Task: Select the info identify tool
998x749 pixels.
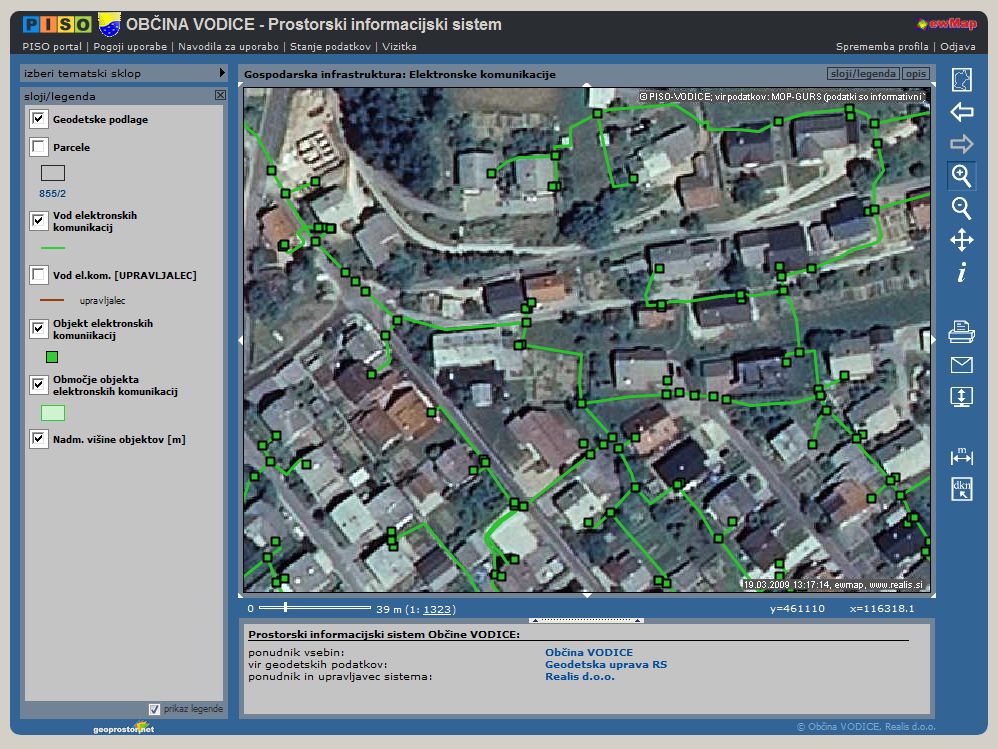Action: pos(961,272)
